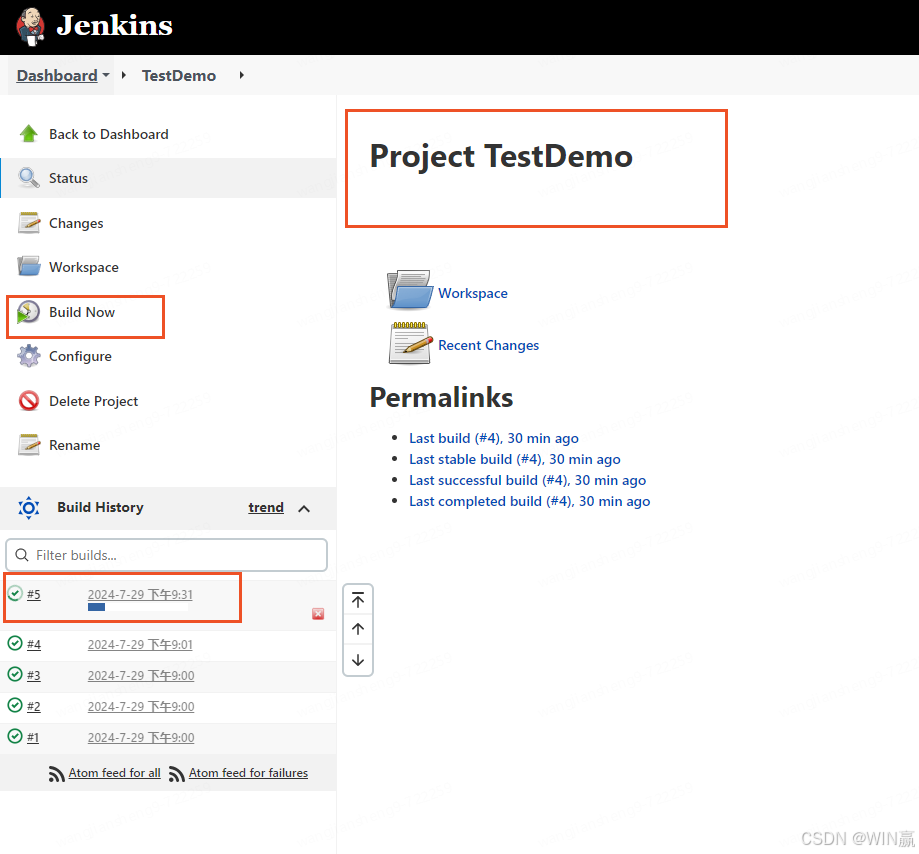The width and height of the screenshot is (919, 854).
Task: Collapse the Build History chevron
Action: (304, 509)
